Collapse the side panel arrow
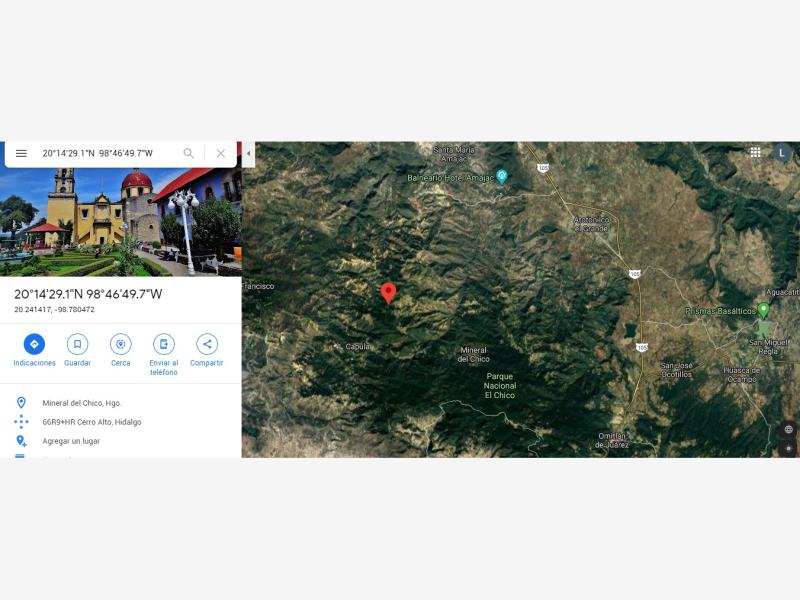The width and height of the screenshot is (800, 600). (248, 153)
